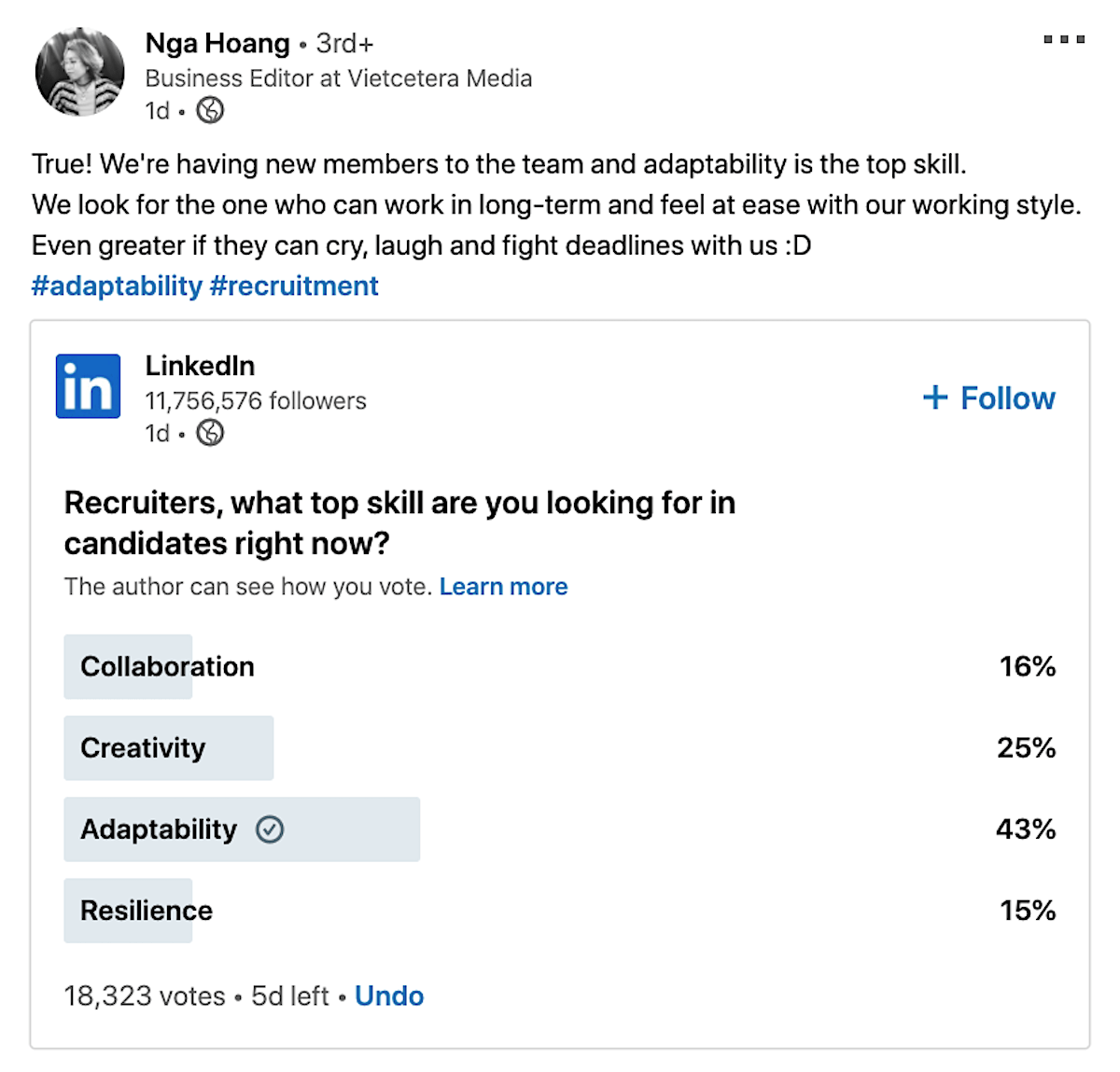This screenshot has width=1120, height=1072.
Task: Select the Resilience poll option
Action: tap(560, 910)
